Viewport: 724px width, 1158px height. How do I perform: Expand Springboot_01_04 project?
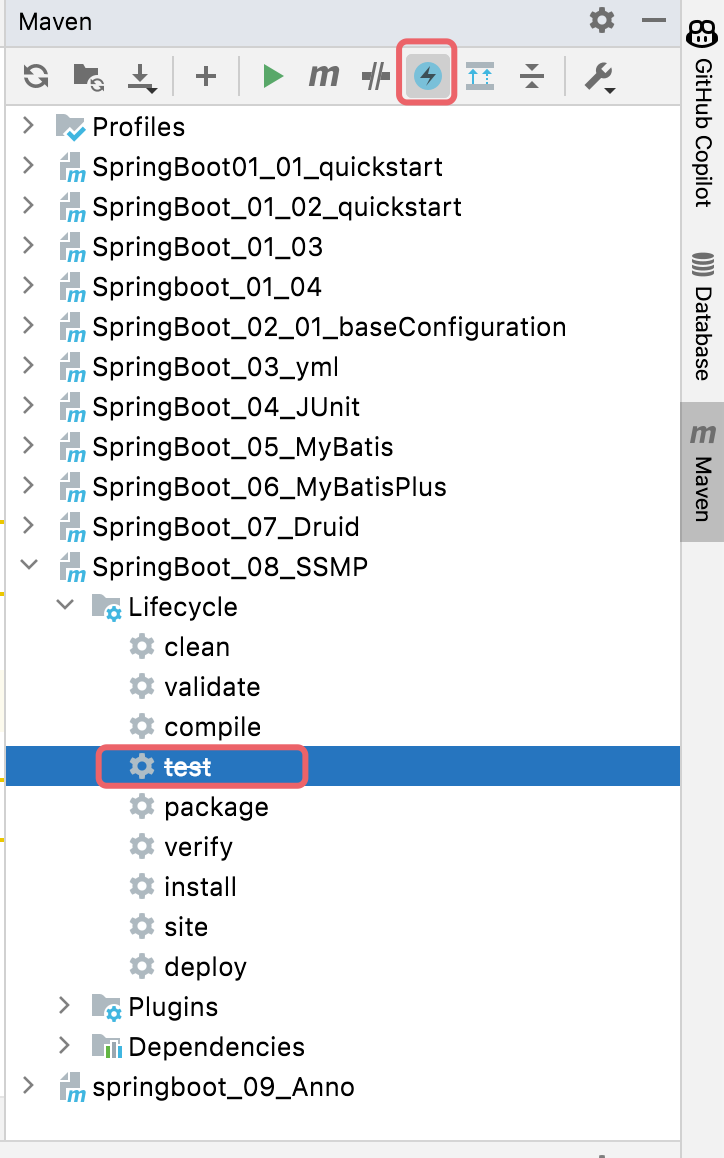tap(28, 286)
